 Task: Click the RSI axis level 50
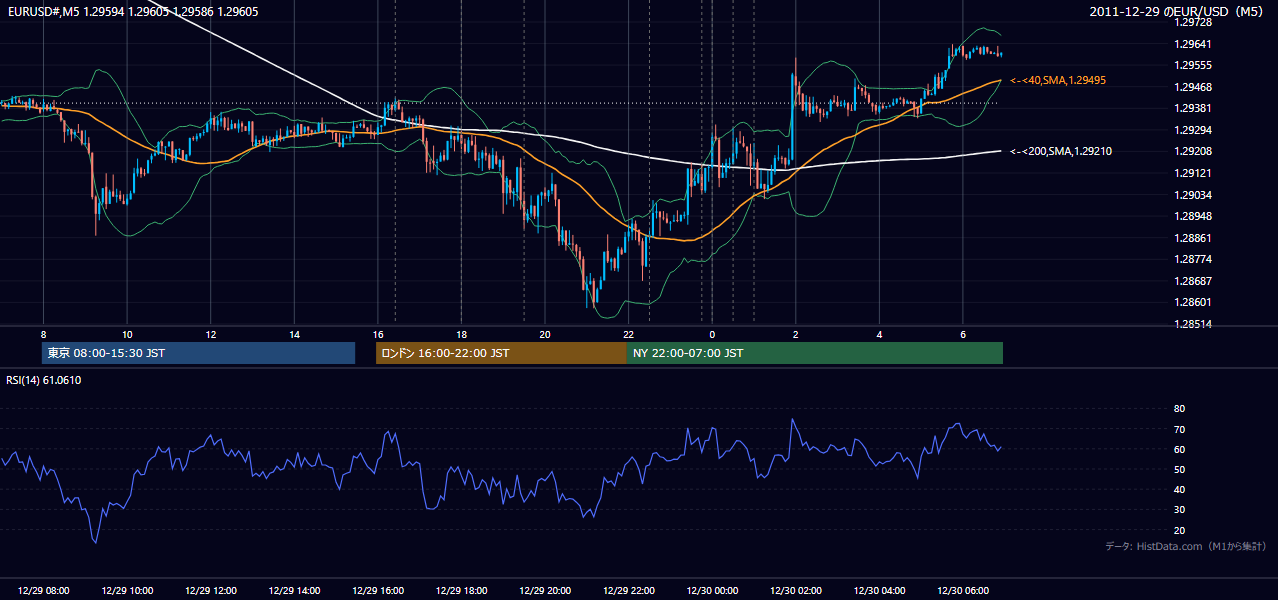(1179, 469)
